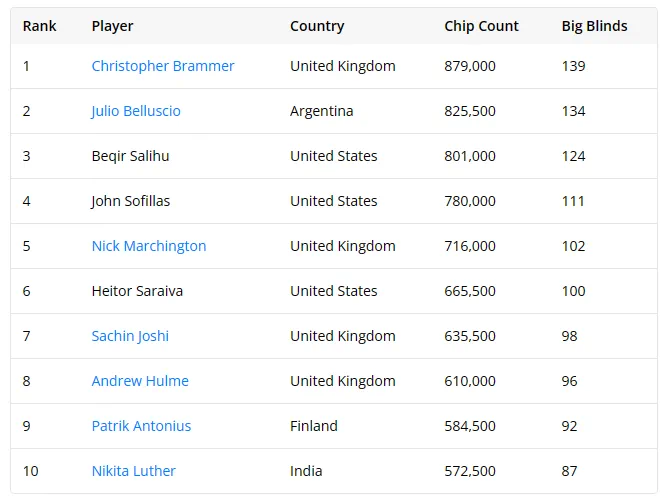This screenshot has height=500, width=667.
Task: Click the Julio Belluscio link
Action: click(x=136, y=111)
